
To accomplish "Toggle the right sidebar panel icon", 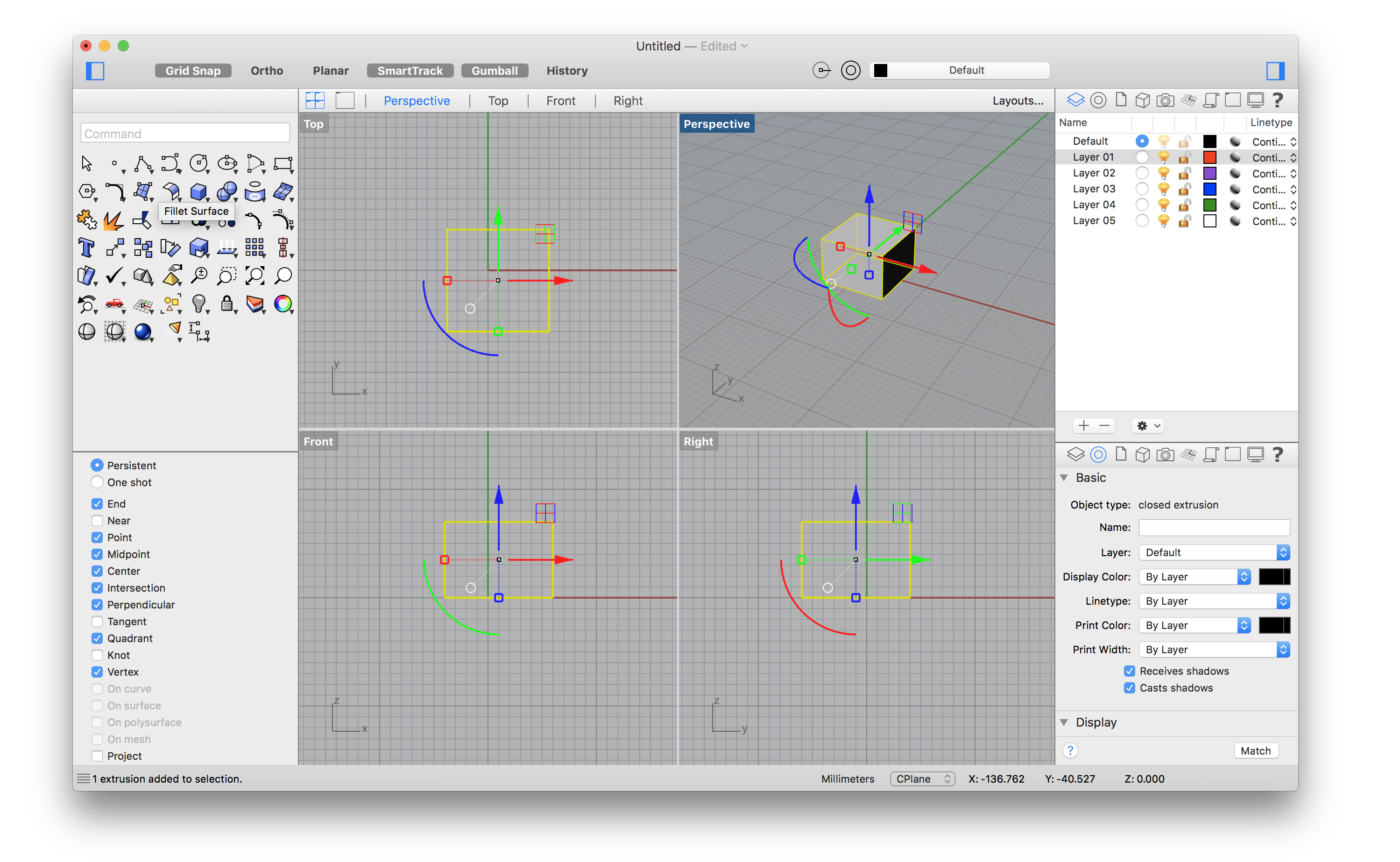I will click(x=1275, y=71).
